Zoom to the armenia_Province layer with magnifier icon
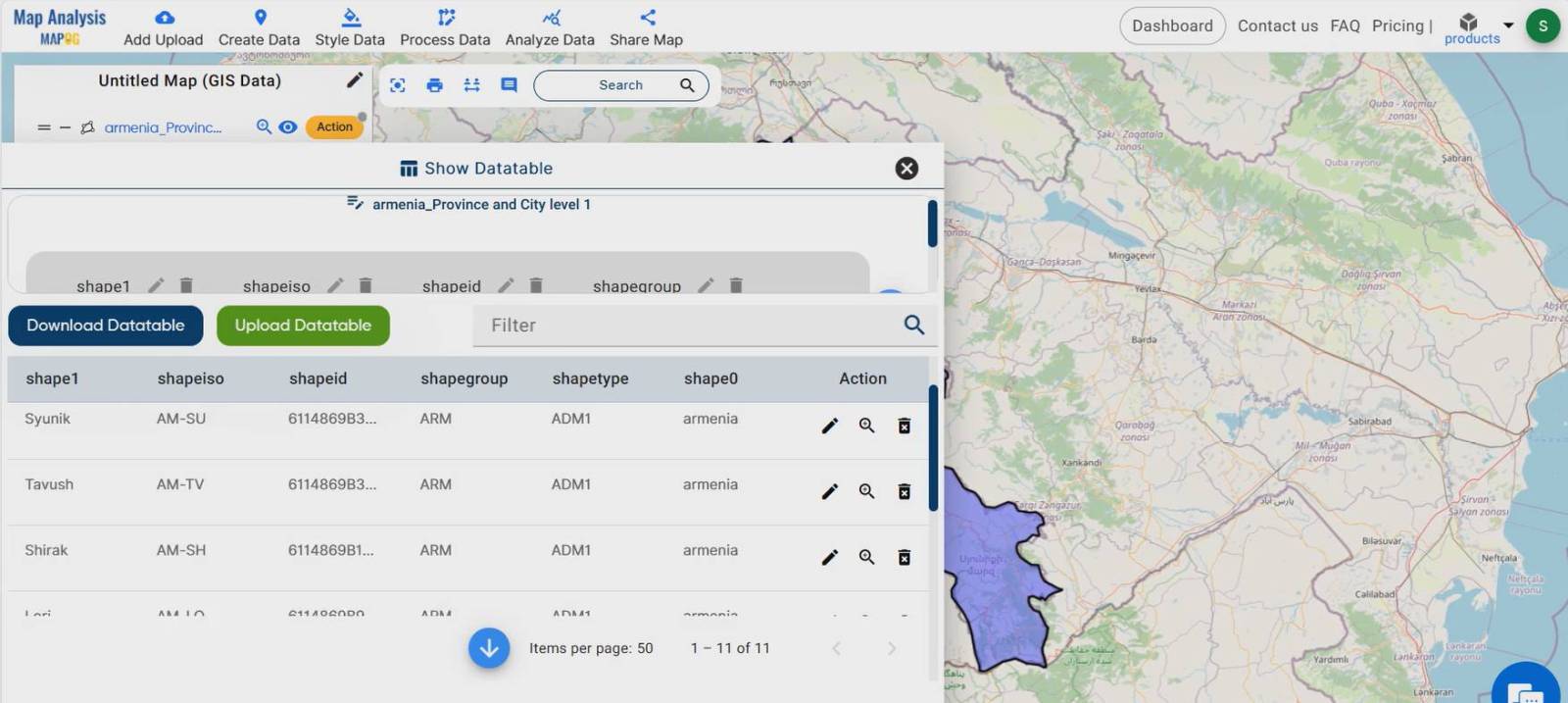1568x703 pixels. click(x=264, y=126)
